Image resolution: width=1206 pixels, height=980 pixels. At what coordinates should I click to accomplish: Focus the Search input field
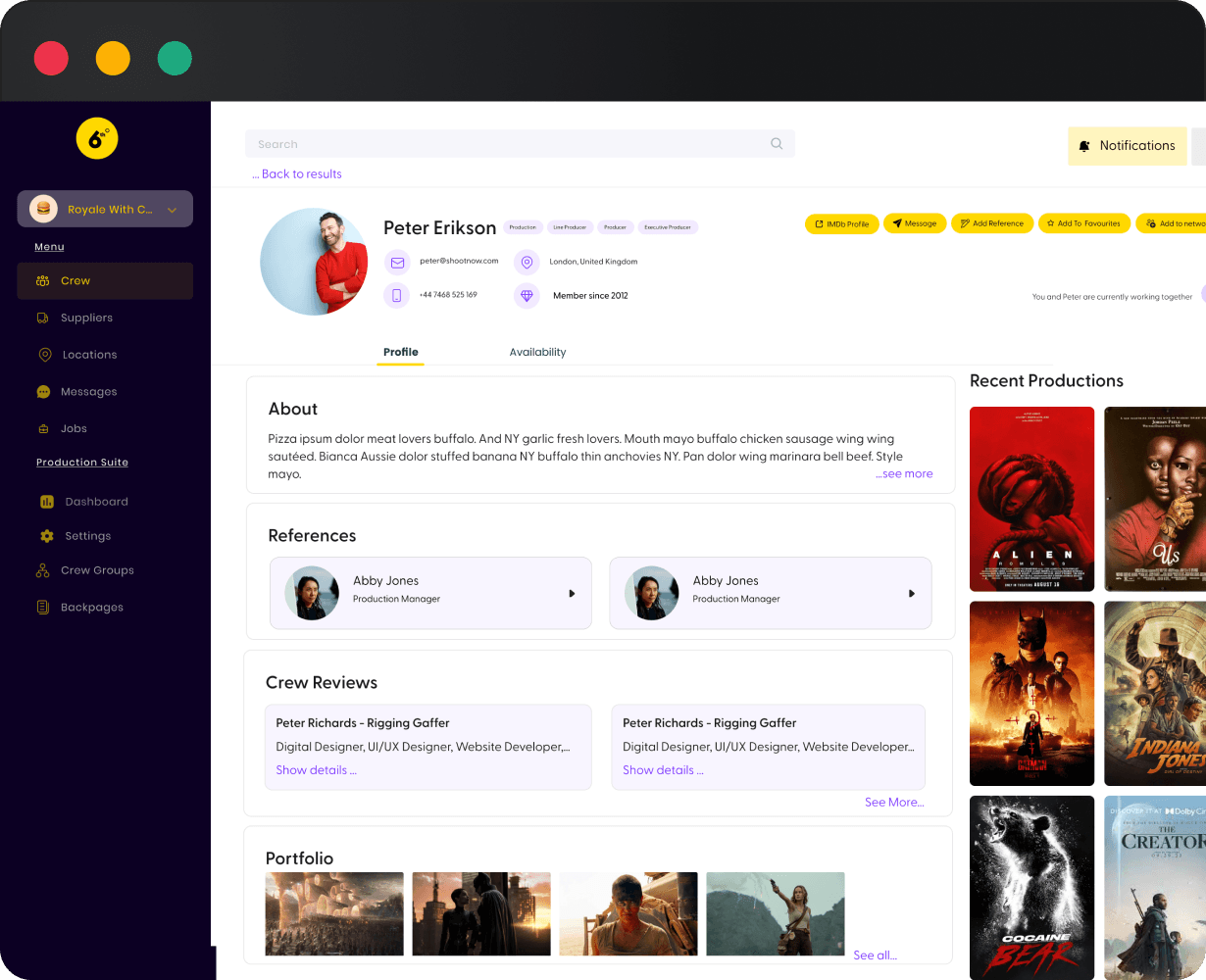pos(520,144)
